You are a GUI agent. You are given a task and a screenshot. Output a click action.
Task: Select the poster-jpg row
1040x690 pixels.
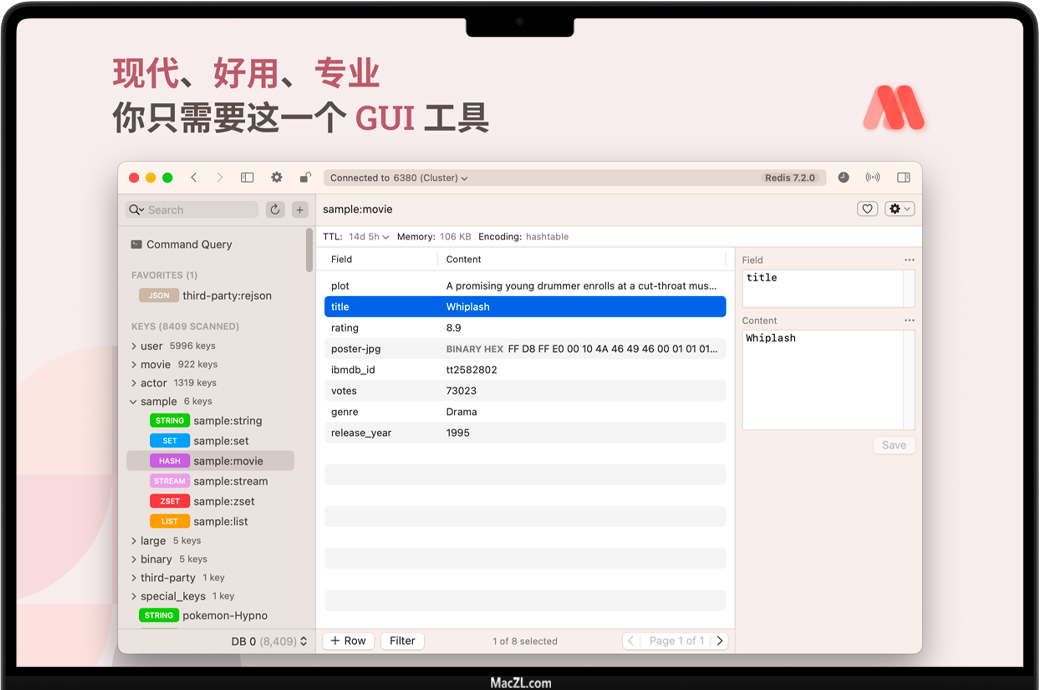tap(525, 349)
